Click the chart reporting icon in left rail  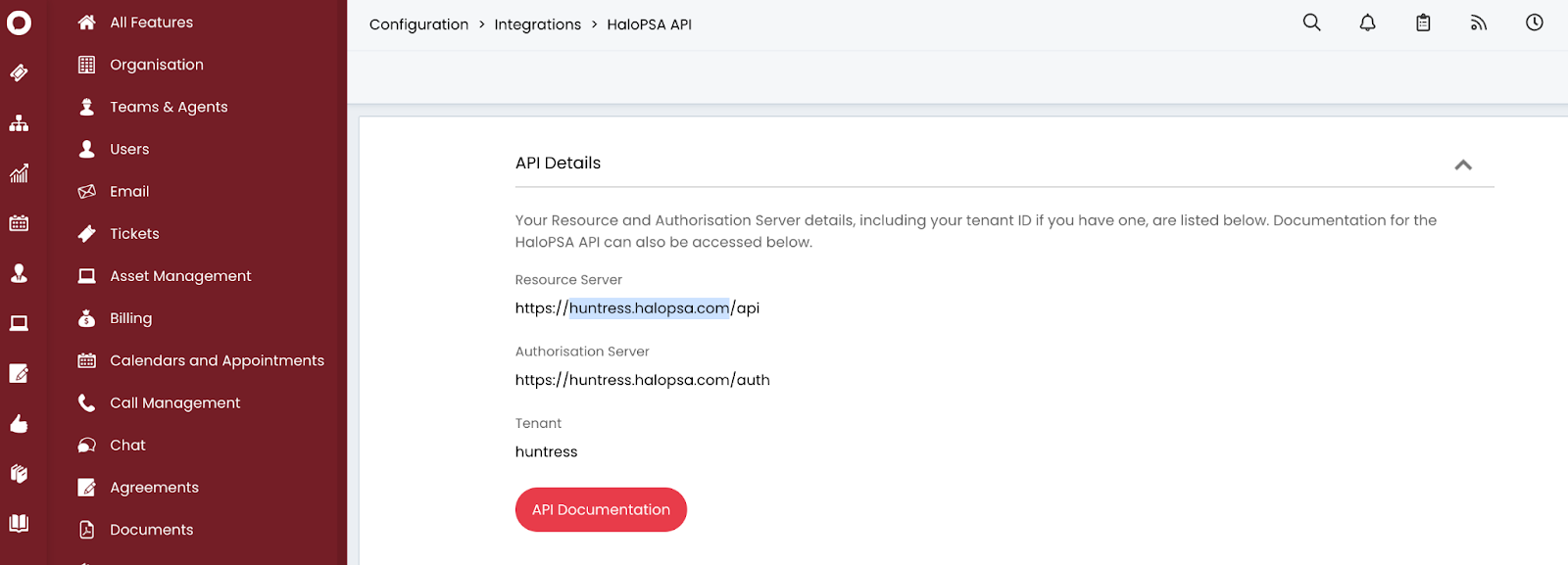(19, 173)
